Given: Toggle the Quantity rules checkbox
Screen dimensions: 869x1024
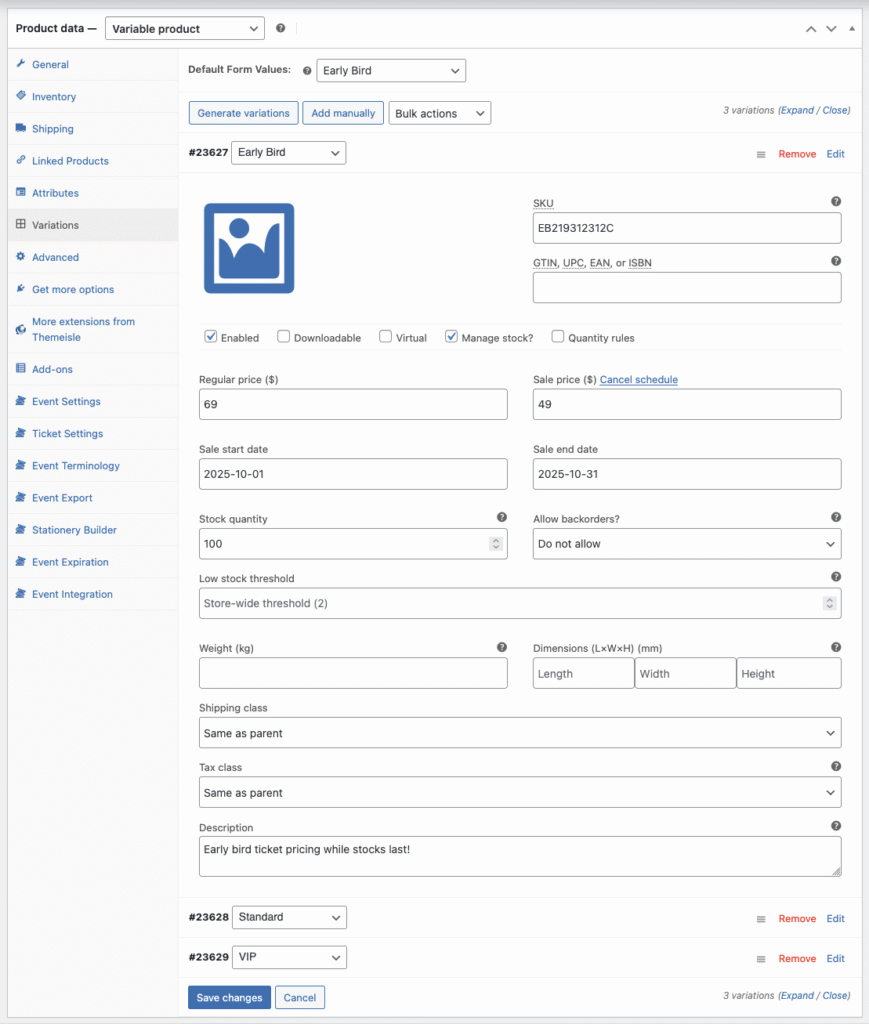Looking at the screenshot, I should tap(557, 337).
